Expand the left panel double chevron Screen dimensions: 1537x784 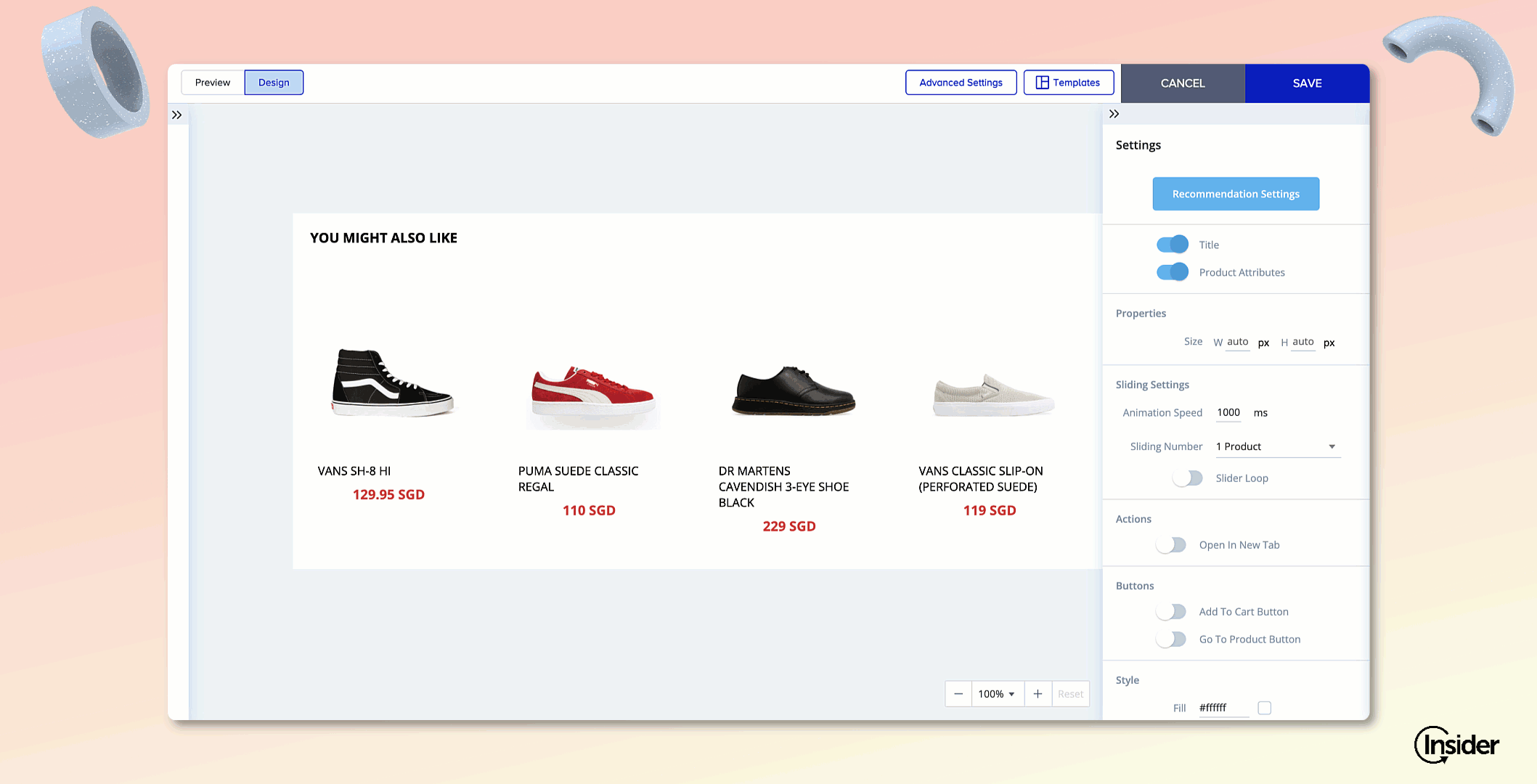[176, 115]
